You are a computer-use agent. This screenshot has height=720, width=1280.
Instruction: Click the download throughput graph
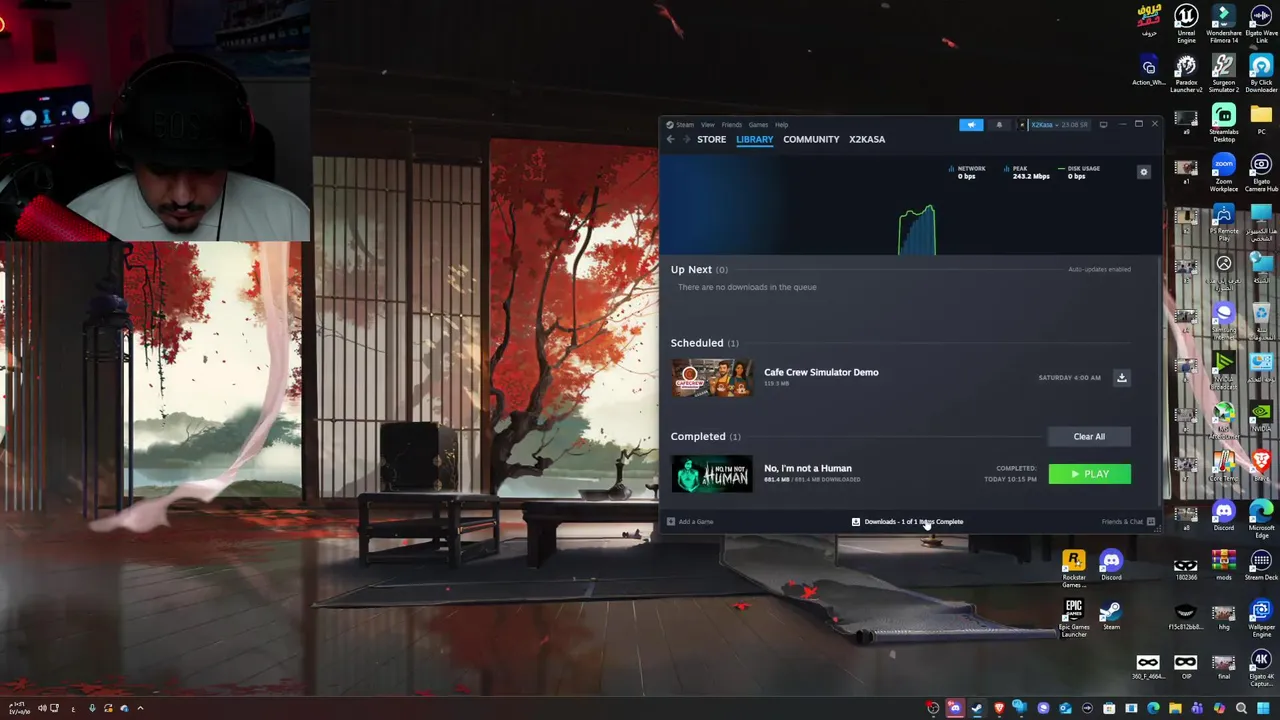click(x=916, y=230)
